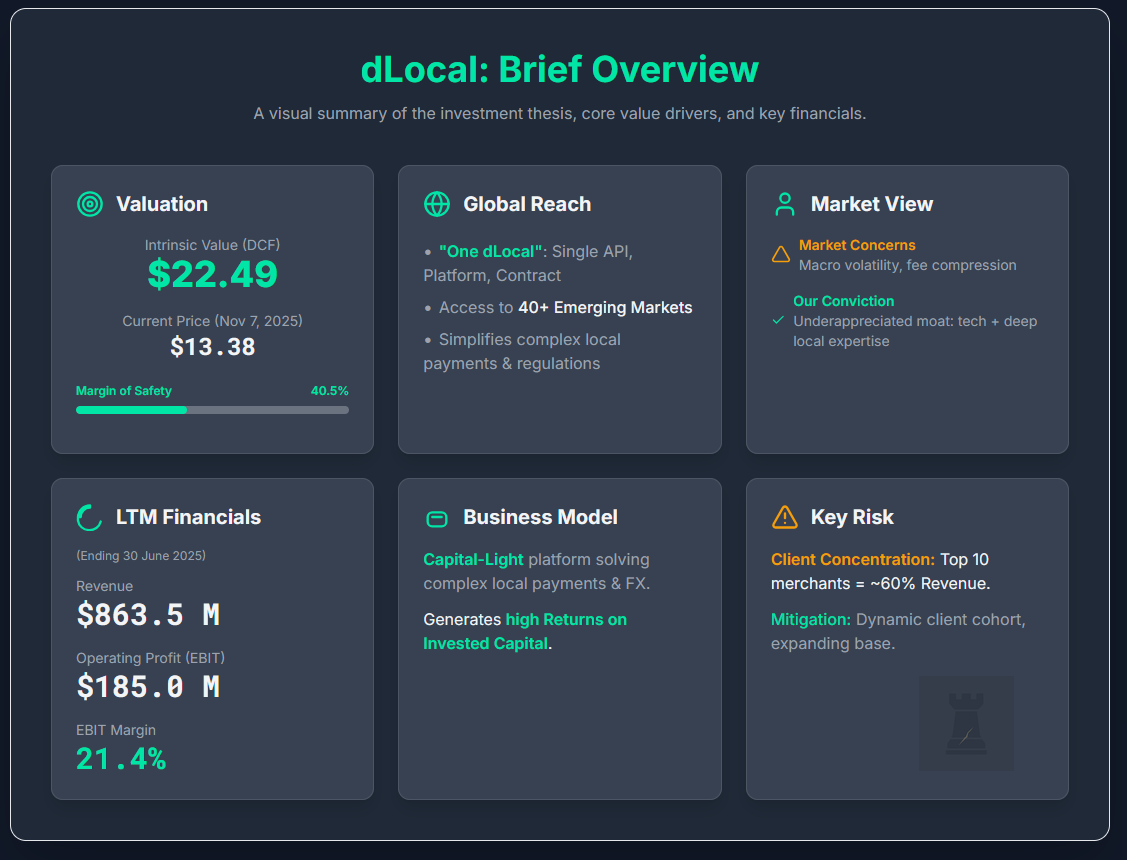
Task: Click the chess rook thumbnail in Key Risk
Action: pyautogui.click(x=967, y=723)
